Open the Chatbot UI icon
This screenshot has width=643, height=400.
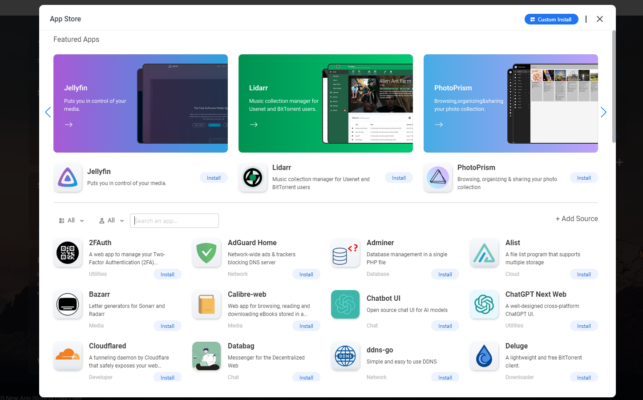[345, 304]
